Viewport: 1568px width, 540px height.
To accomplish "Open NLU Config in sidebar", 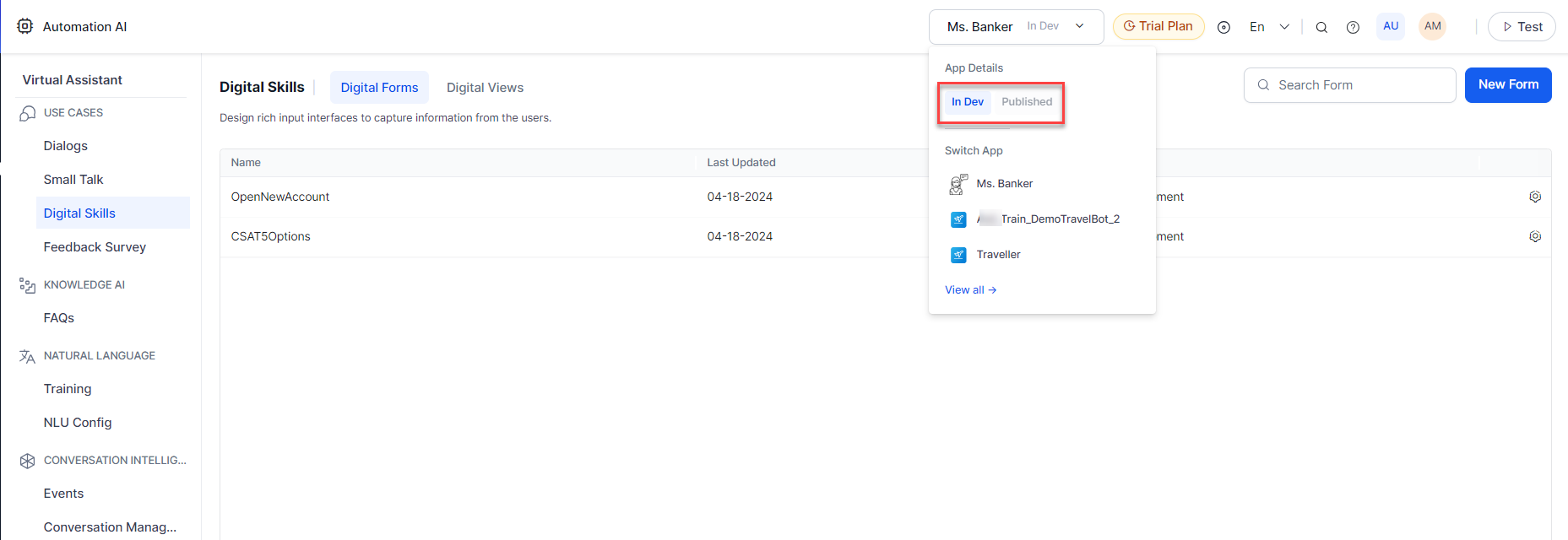I will (78, 423).
